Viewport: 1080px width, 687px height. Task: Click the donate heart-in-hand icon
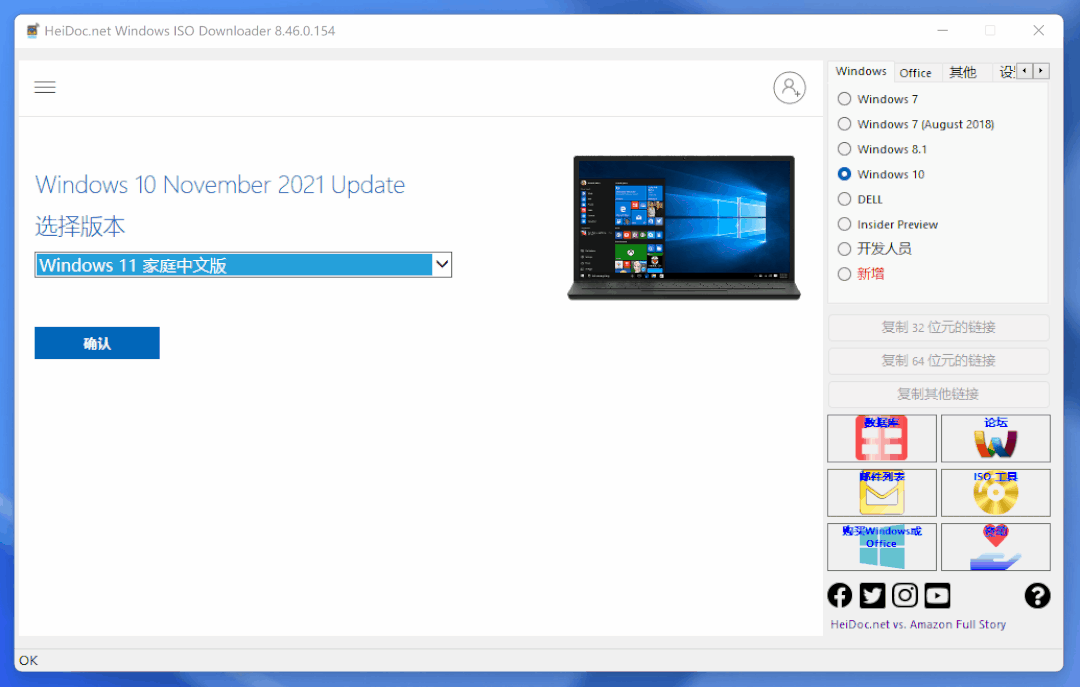[x=995, y=547]
